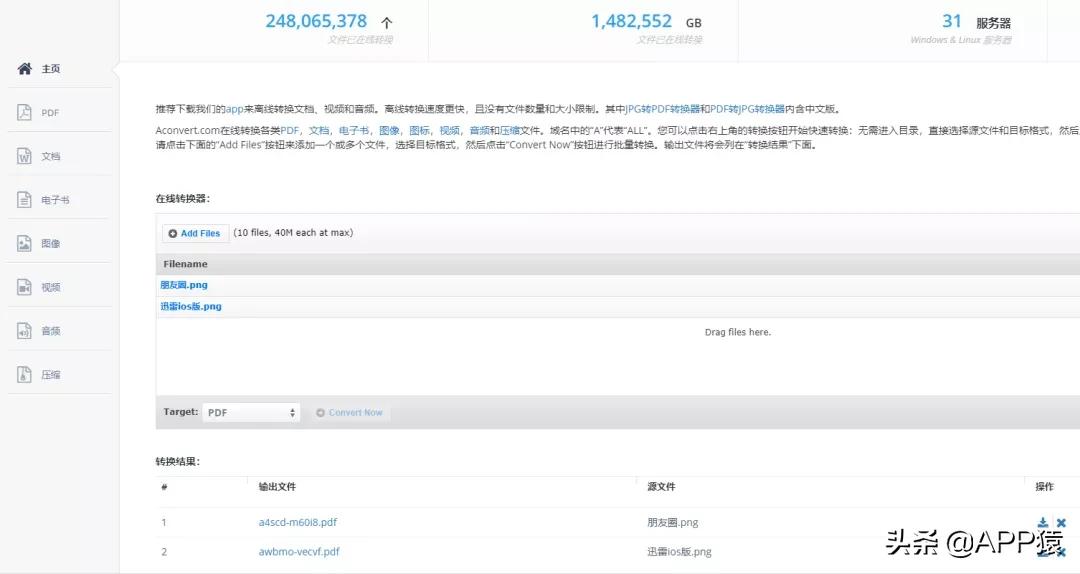The width and height of the screenshot is (1080, 574).
Task: Click the 视频 link in the paragraph
Action: [450, 130]
